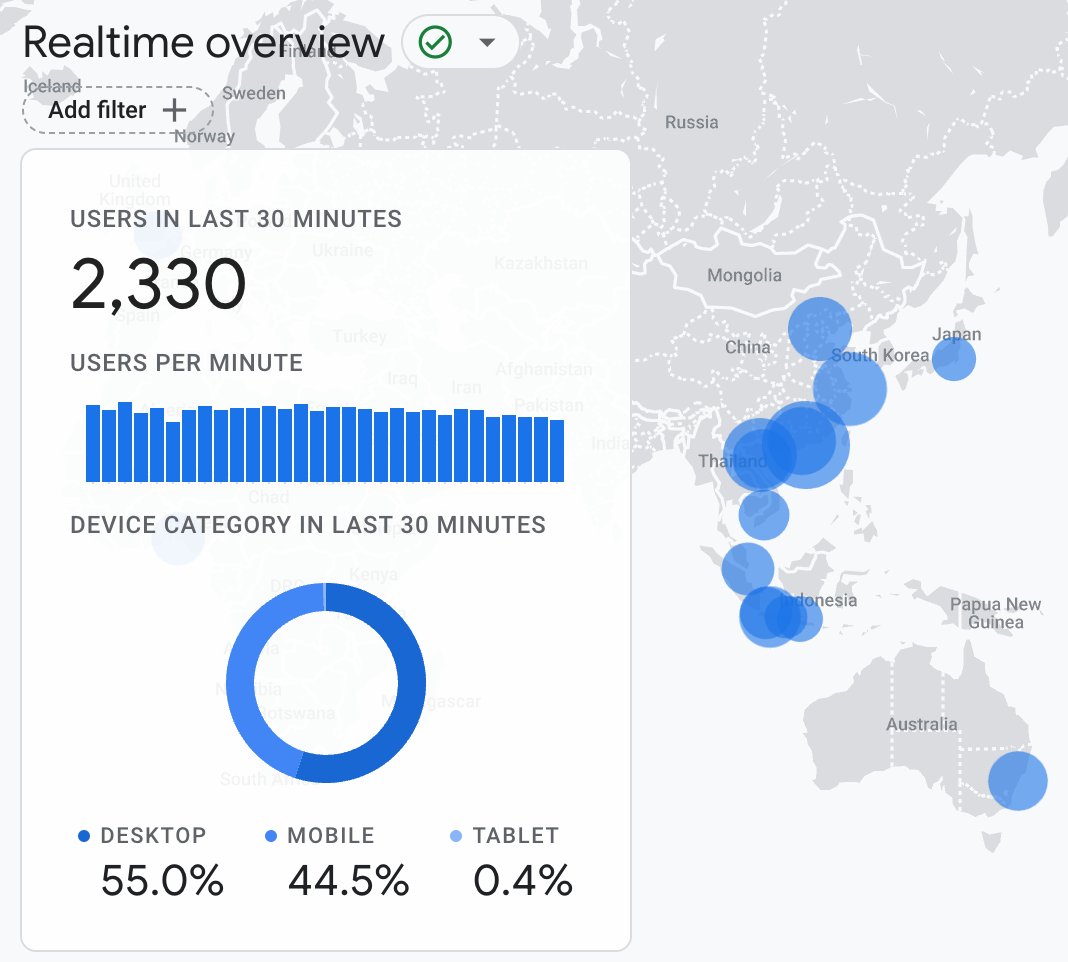Select the Realtime overview heading
This screenshot has width=1068, height=962.
(x=204, y=42)
